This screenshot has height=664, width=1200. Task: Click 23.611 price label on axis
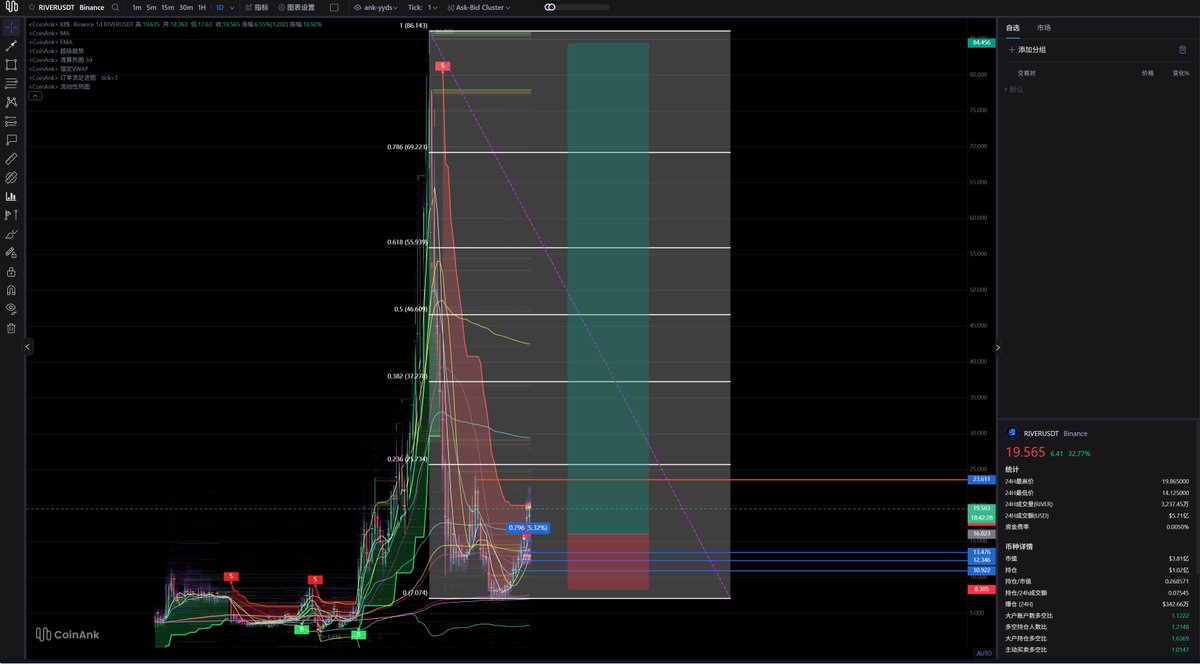pos(980,479)
